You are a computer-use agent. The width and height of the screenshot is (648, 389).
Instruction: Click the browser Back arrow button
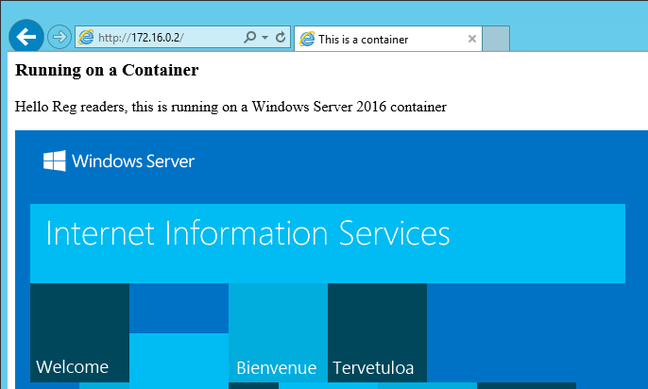coord(26,37)
